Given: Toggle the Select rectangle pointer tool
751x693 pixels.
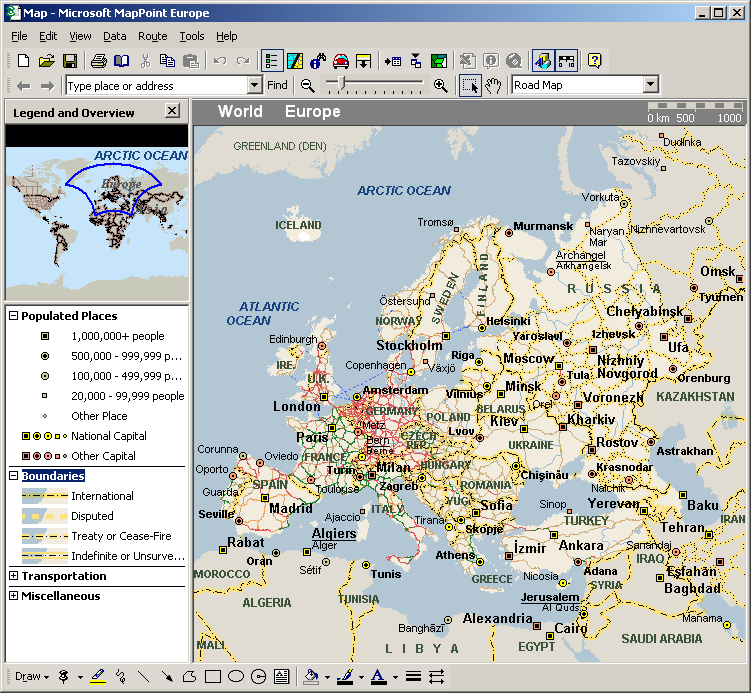Looking at the screenshot, I should point(470,86).
